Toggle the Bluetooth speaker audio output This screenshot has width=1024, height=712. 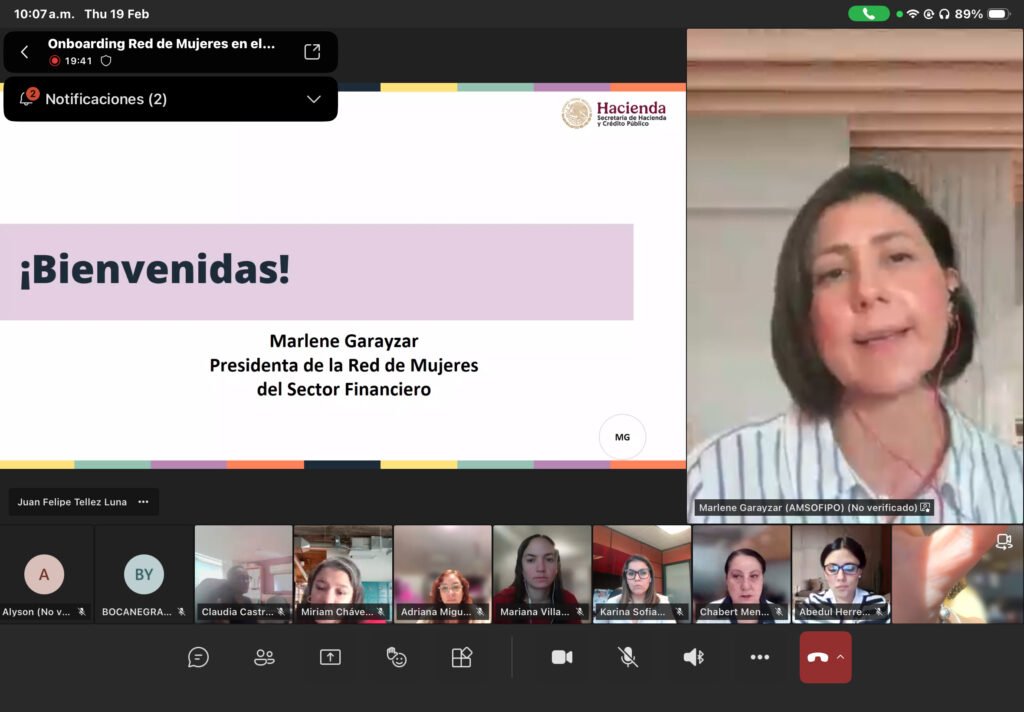point(693,657)
